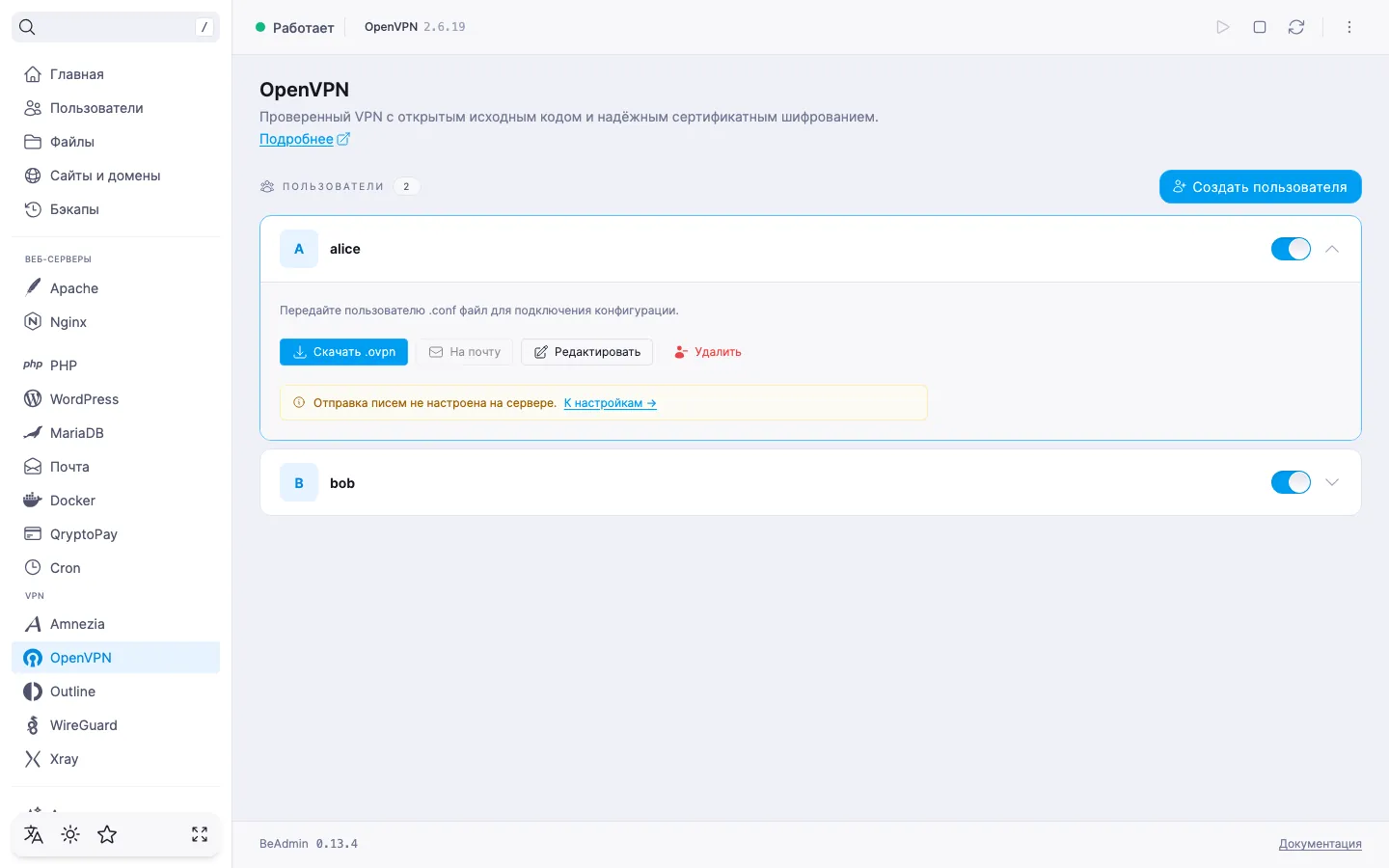Image resolution: width=1389 pixels, height=868 pixels.
Task: Open Пользователи section in sidebar
Action: (x=116, y=108)
